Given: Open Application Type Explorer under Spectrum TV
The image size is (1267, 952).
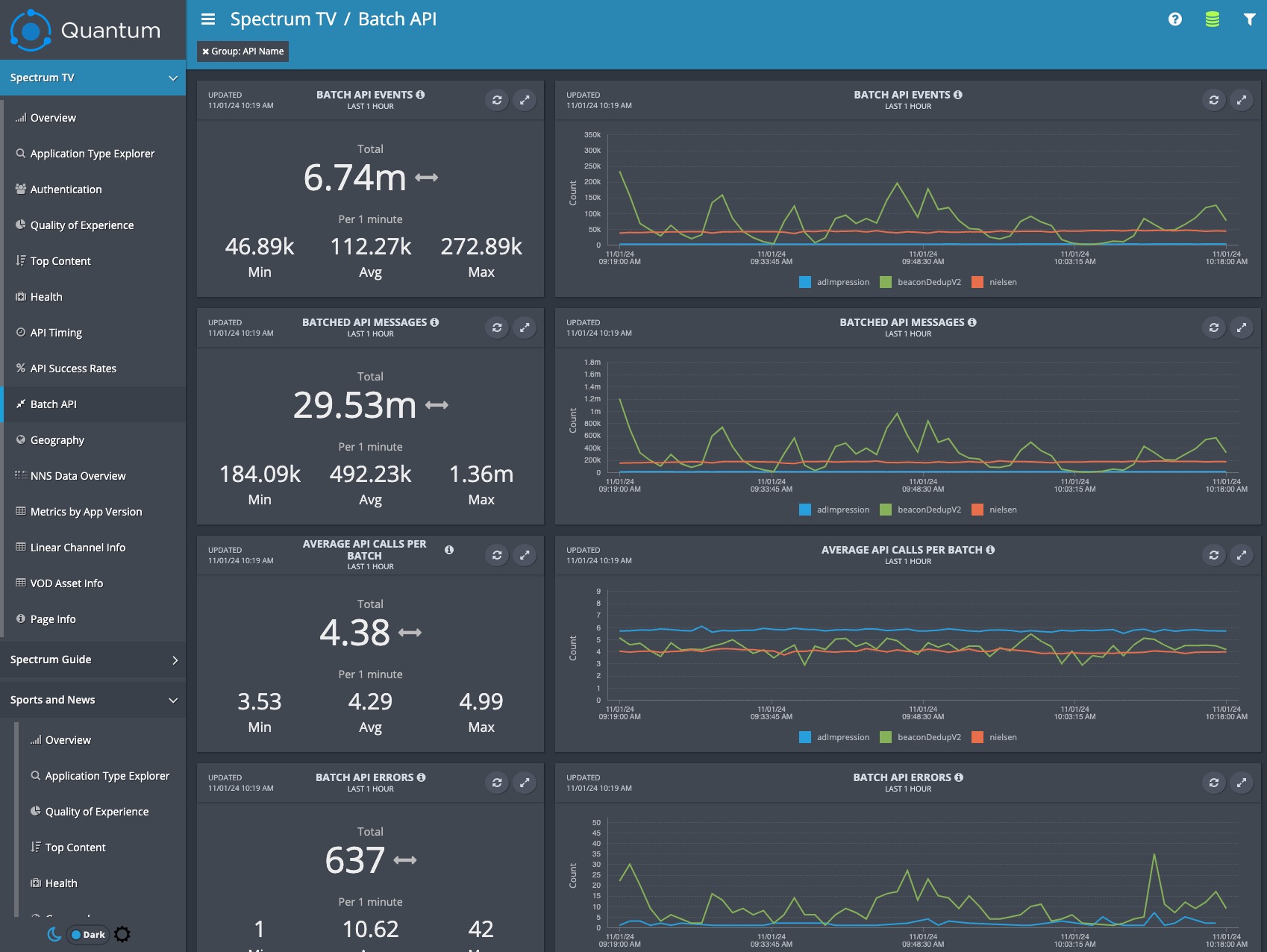Looking at the screenshot, I should [94, 154].
